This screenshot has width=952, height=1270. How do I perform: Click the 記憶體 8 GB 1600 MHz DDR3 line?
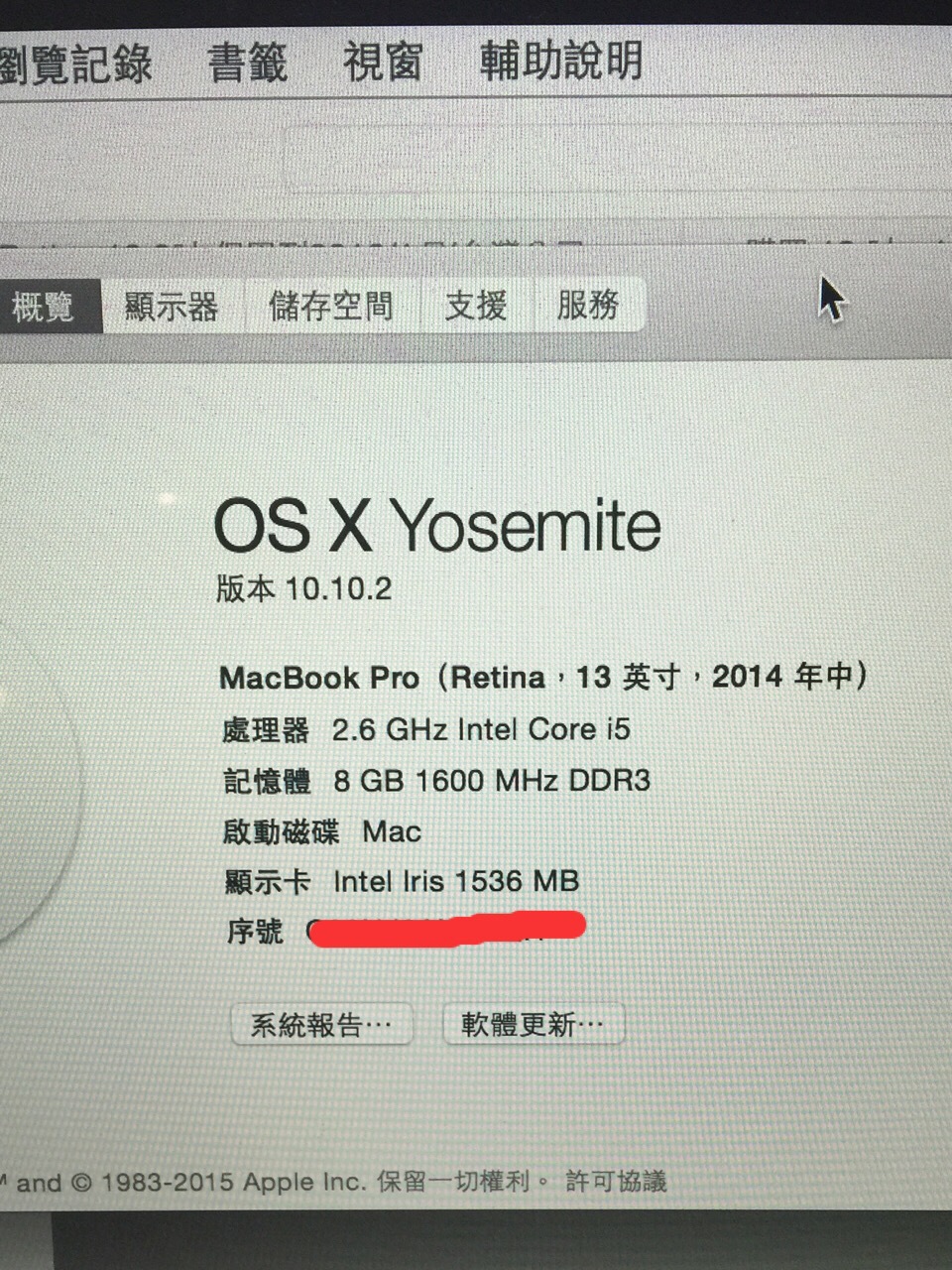[x=437, y=781]
